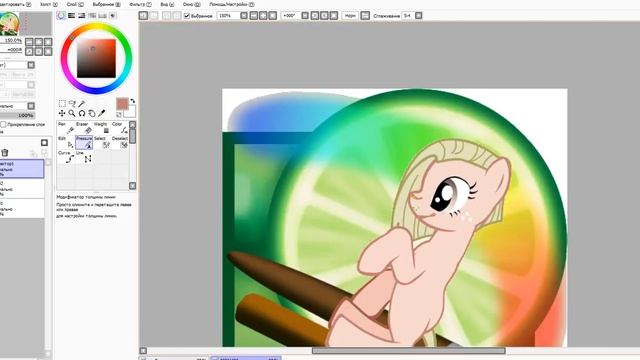Open the topmost dropdown in left panel
The width and height of the screenshot is (640, 360).
tap(31, 65)
